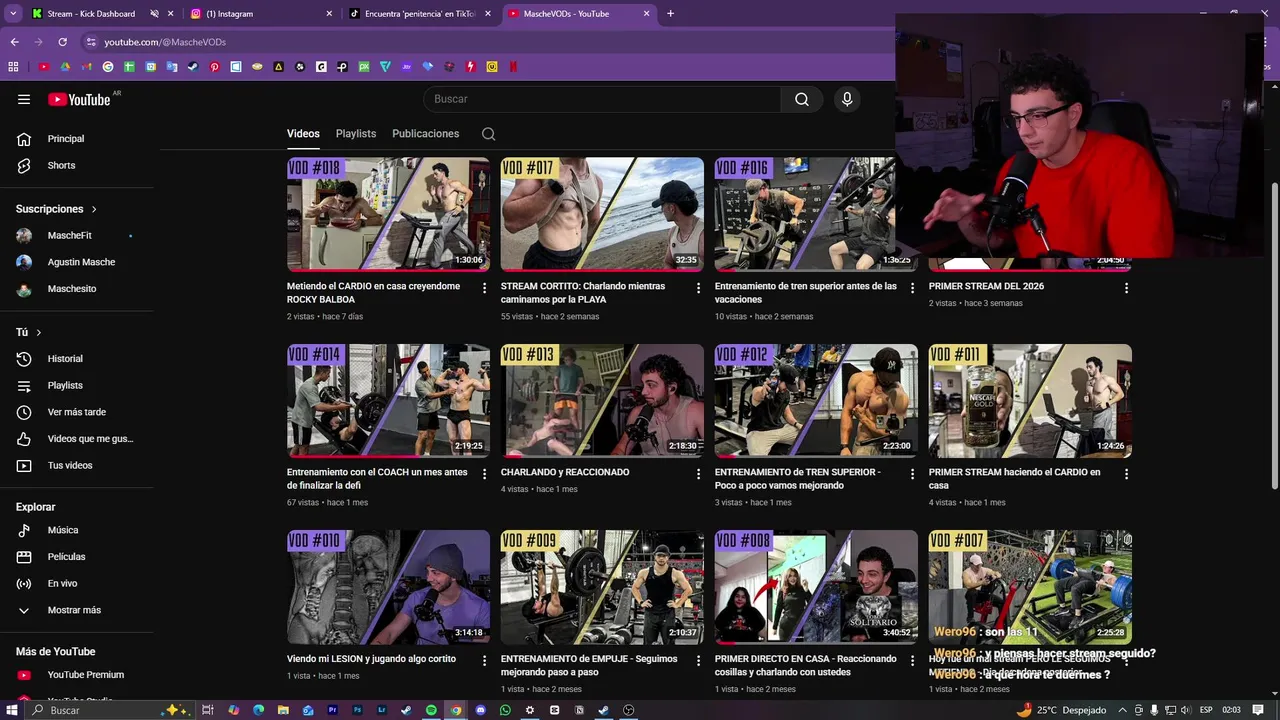
Task: Switch to the Instagram browser tab
Action: 260,14
